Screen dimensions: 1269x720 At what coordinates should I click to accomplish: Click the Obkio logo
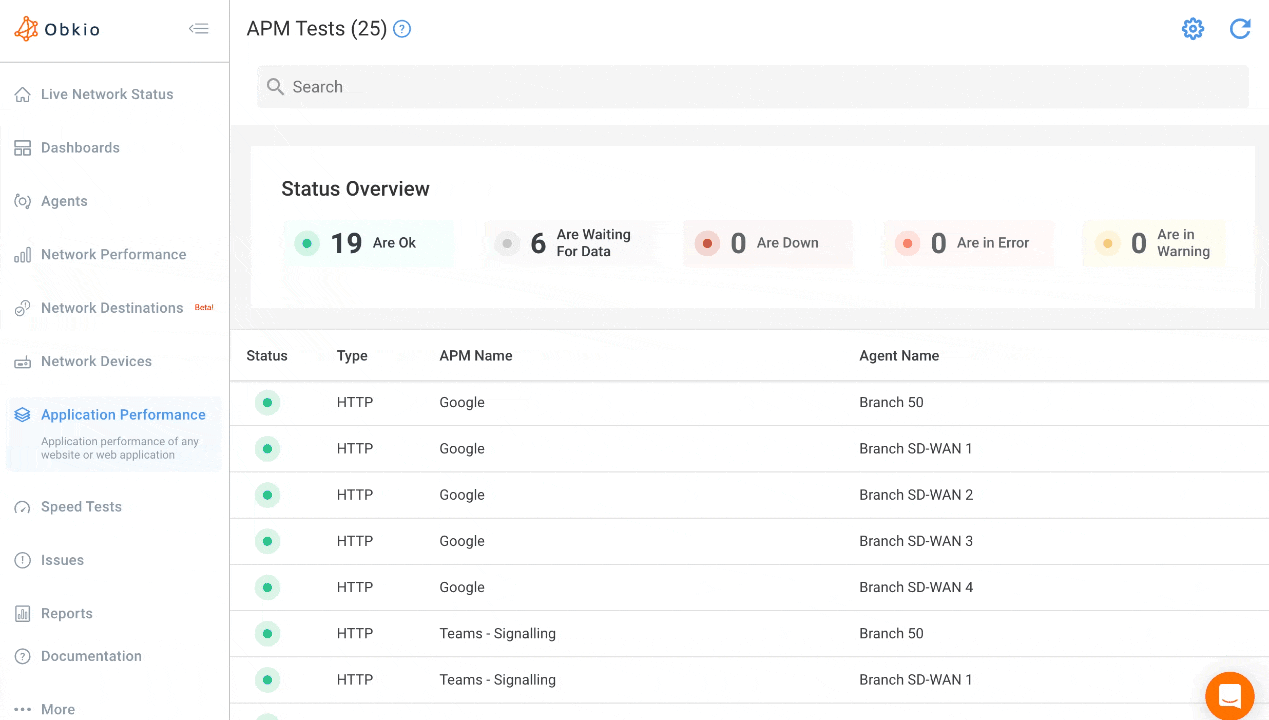click(x=57, y=29)
